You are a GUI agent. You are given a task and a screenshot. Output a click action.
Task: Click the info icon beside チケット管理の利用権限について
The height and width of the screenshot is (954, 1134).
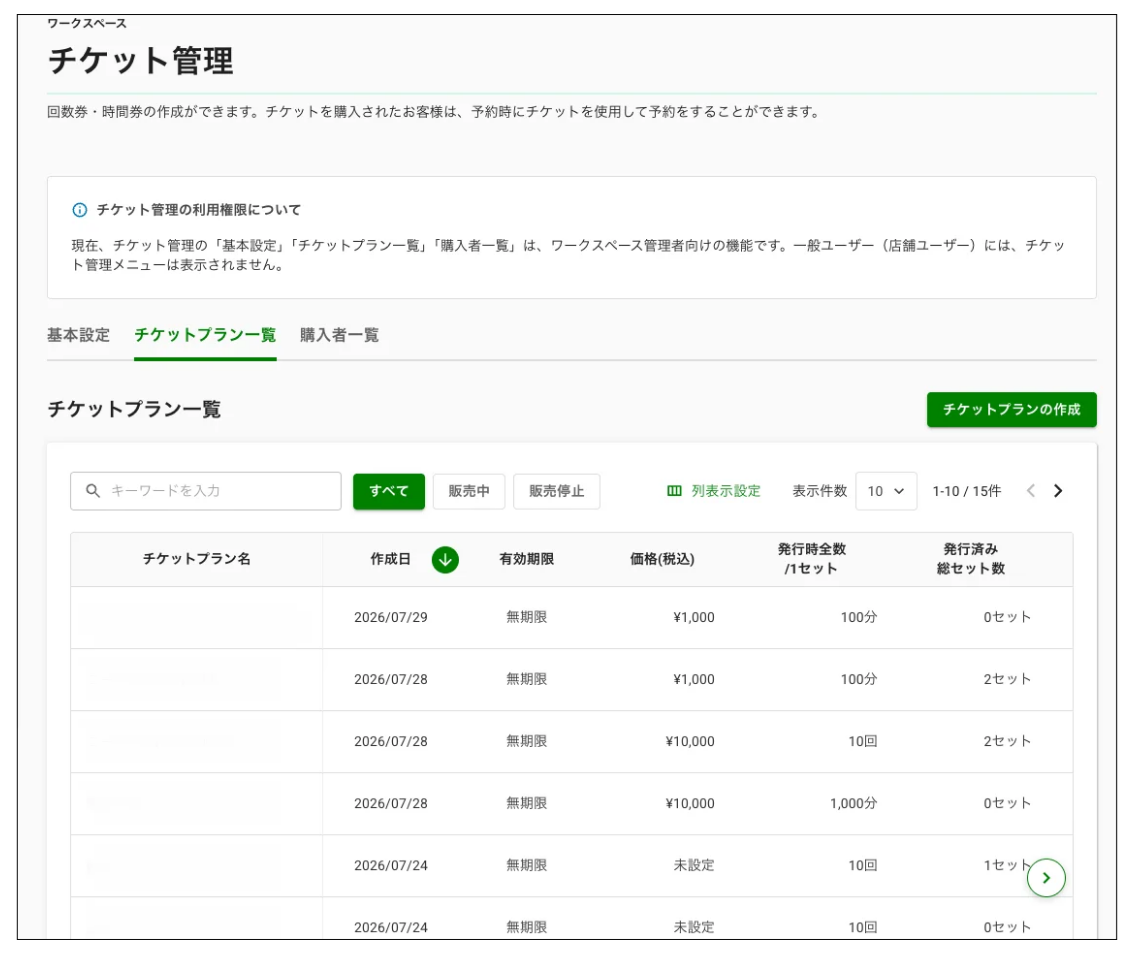[x=80, y=210]
